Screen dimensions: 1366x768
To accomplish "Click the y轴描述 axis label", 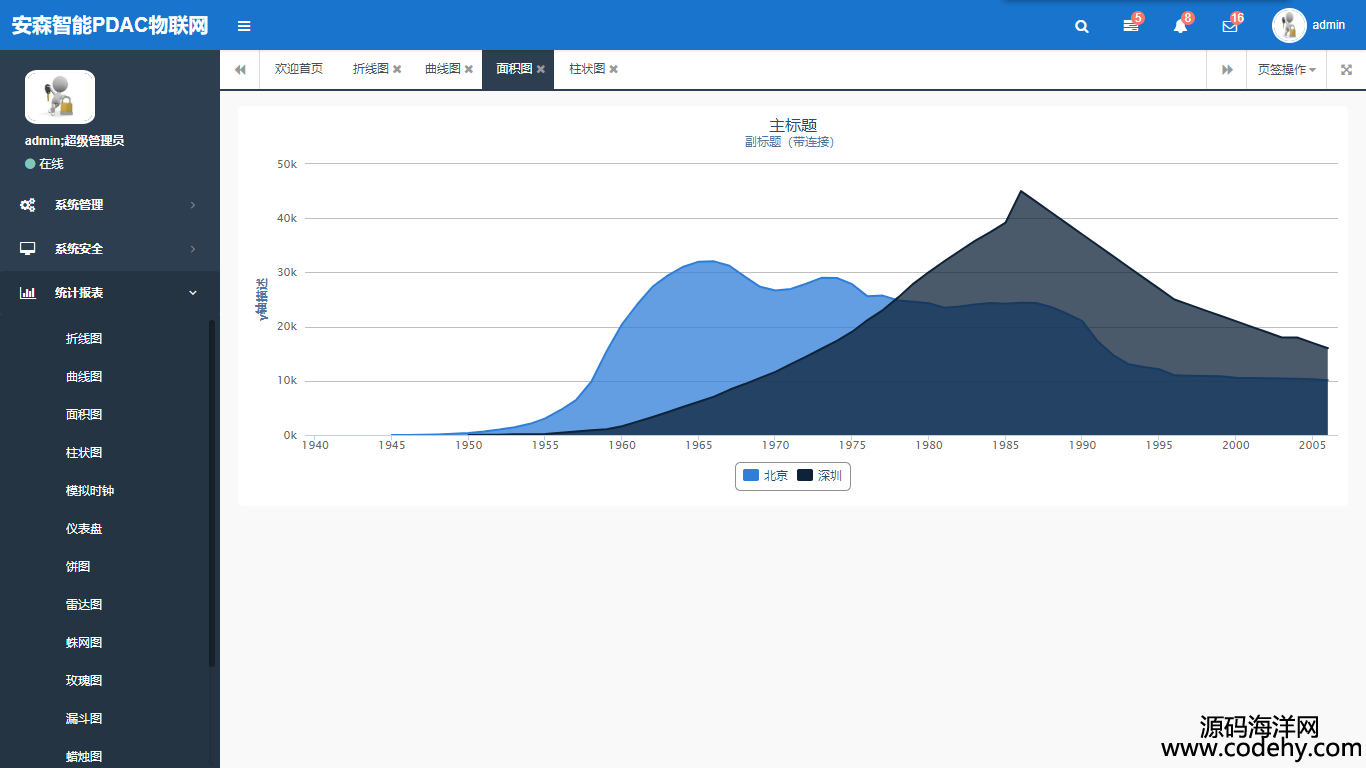I will coord(263,299).
